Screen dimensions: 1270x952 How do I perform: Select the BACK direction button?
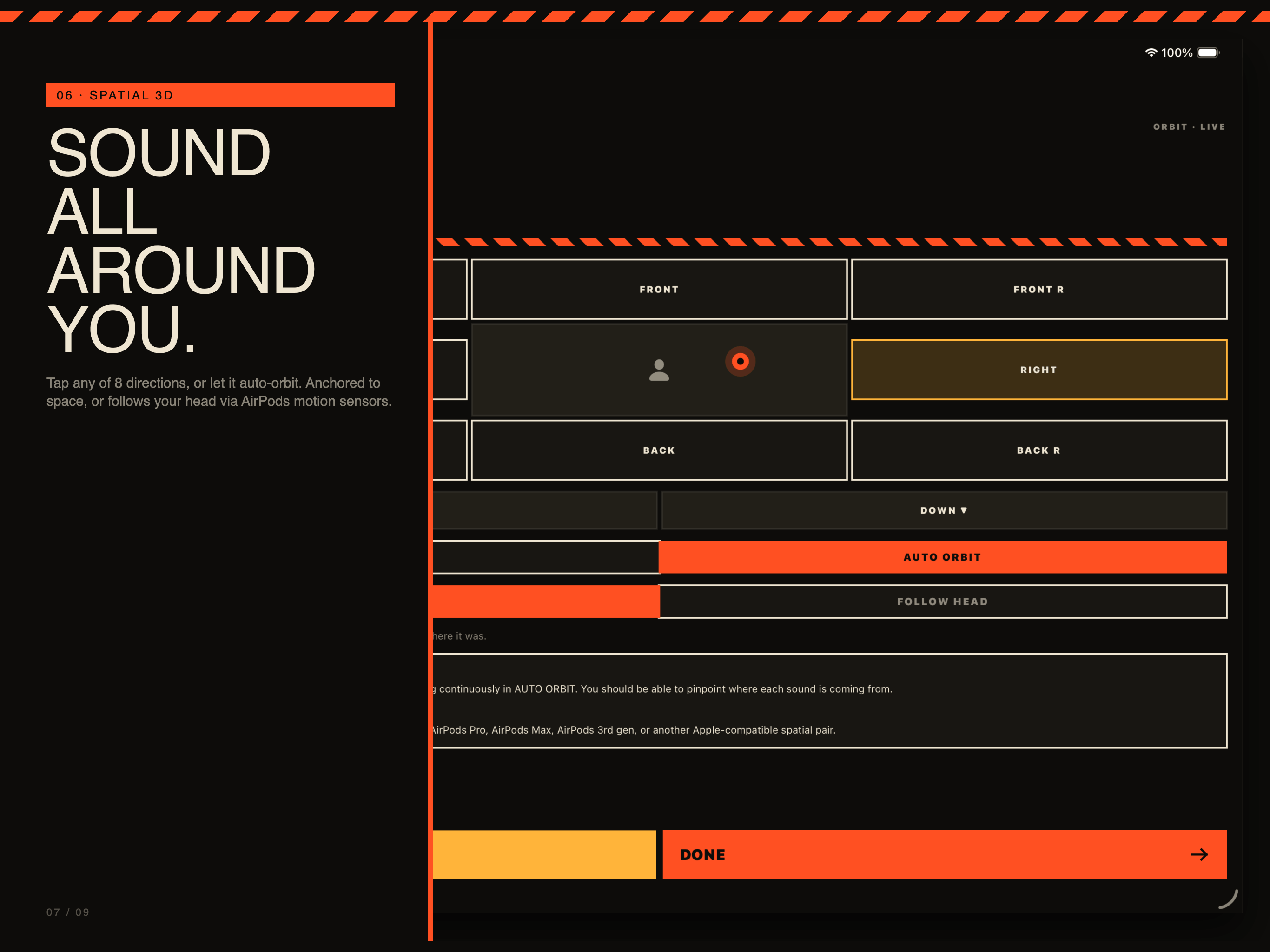pyautogui.click(x=659, y=450)
